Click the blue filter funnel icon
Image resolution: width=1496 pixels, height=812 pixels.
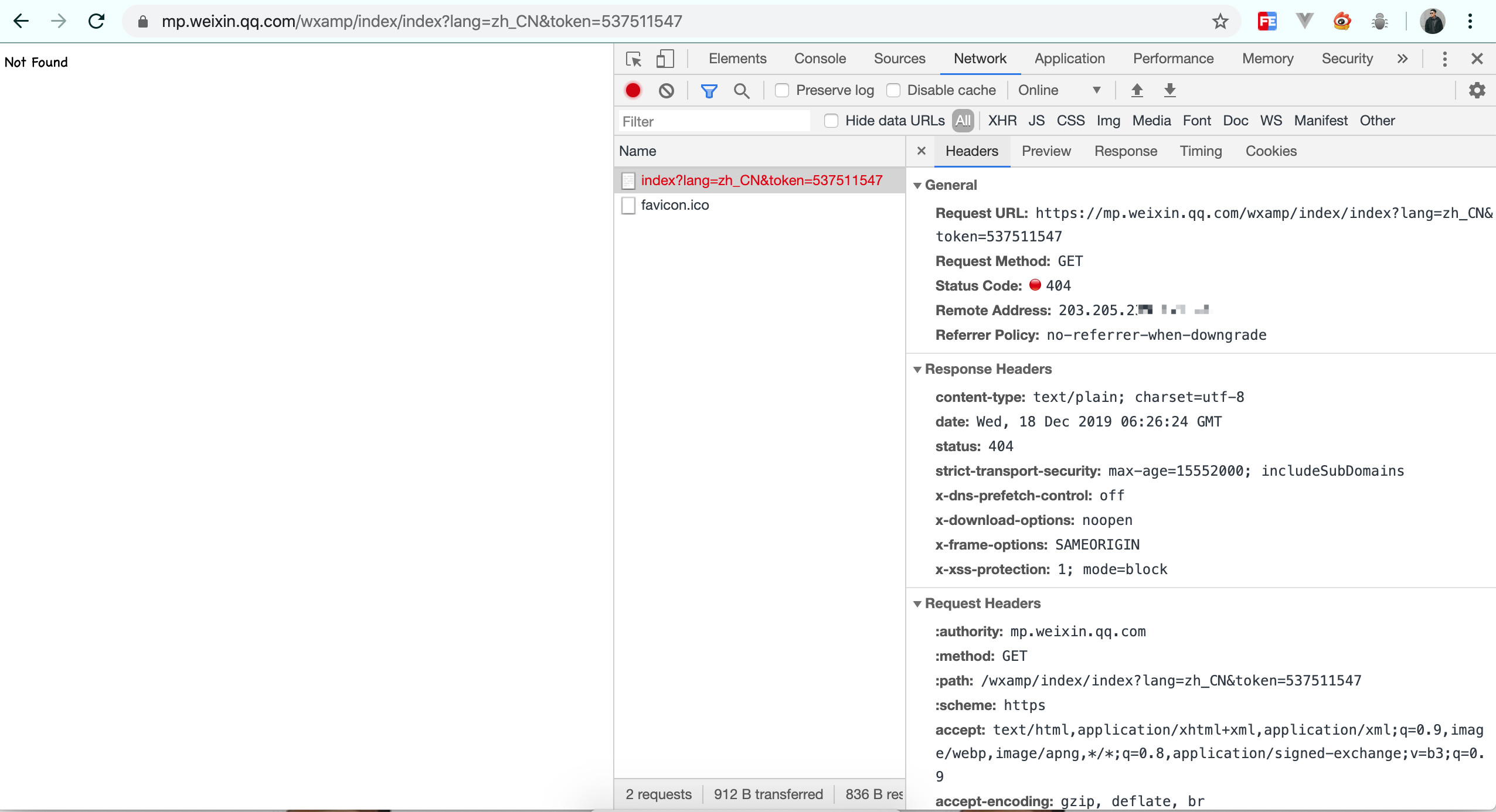coord(709,90)
